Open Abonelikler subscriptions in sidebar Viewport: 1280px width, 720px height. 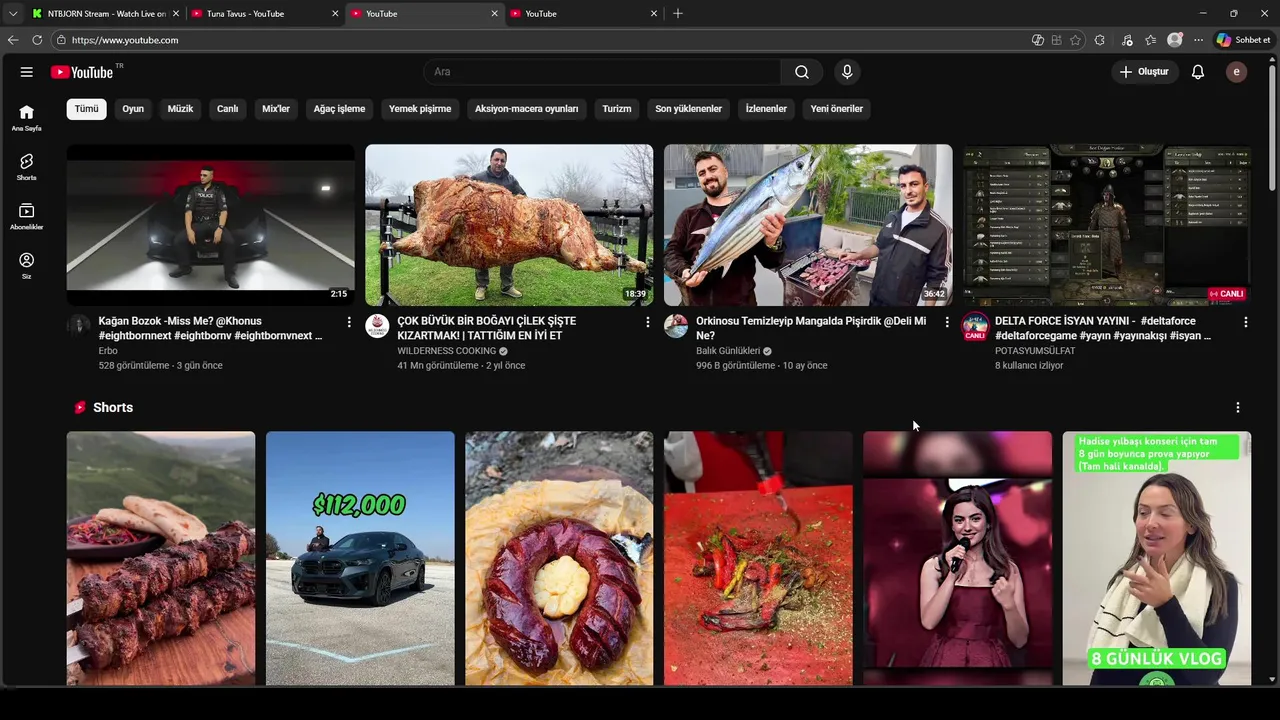coord(27,217)
